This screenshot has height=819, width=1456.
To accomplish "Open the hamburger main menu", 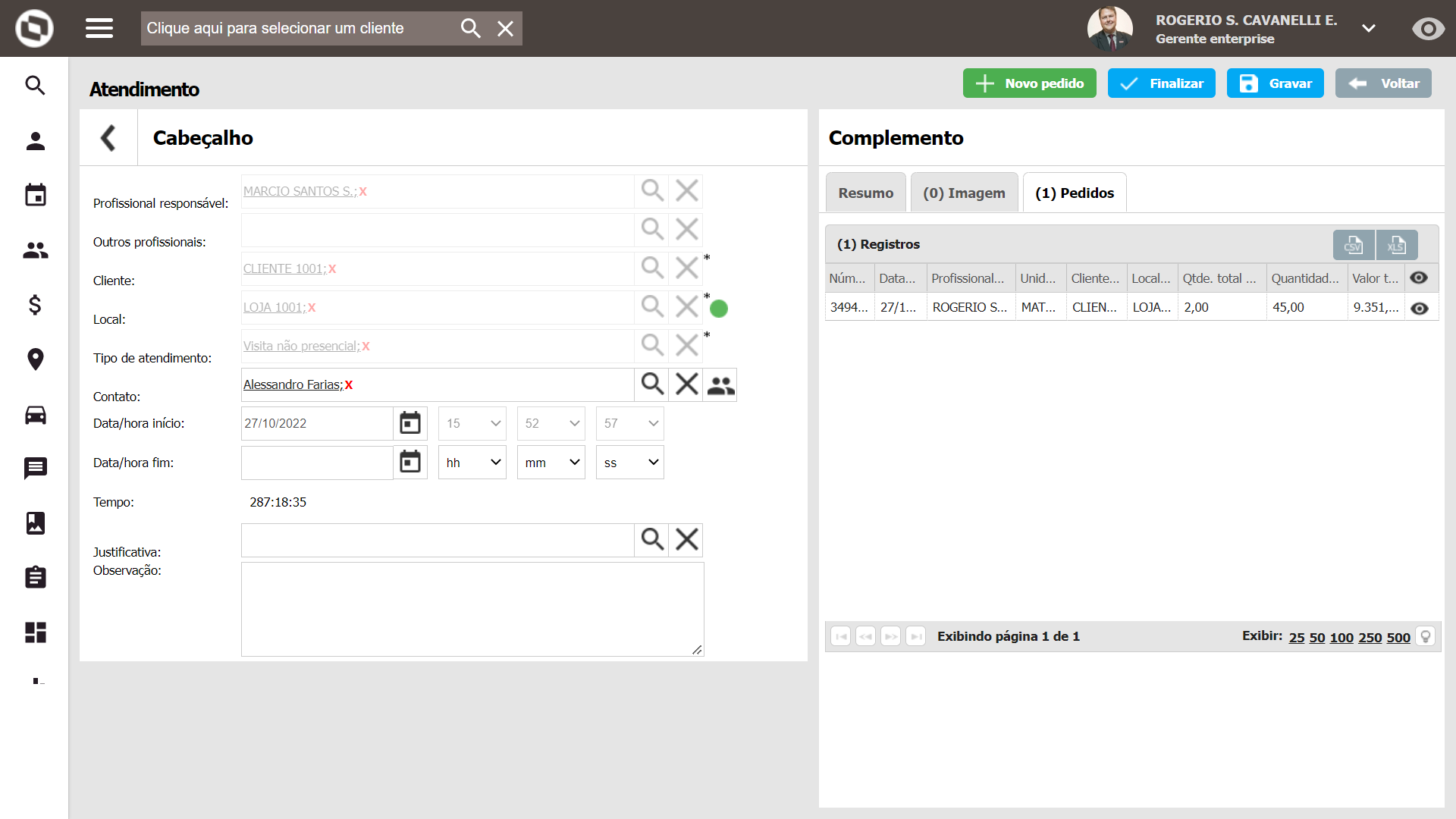I will [x=99, y=28].
